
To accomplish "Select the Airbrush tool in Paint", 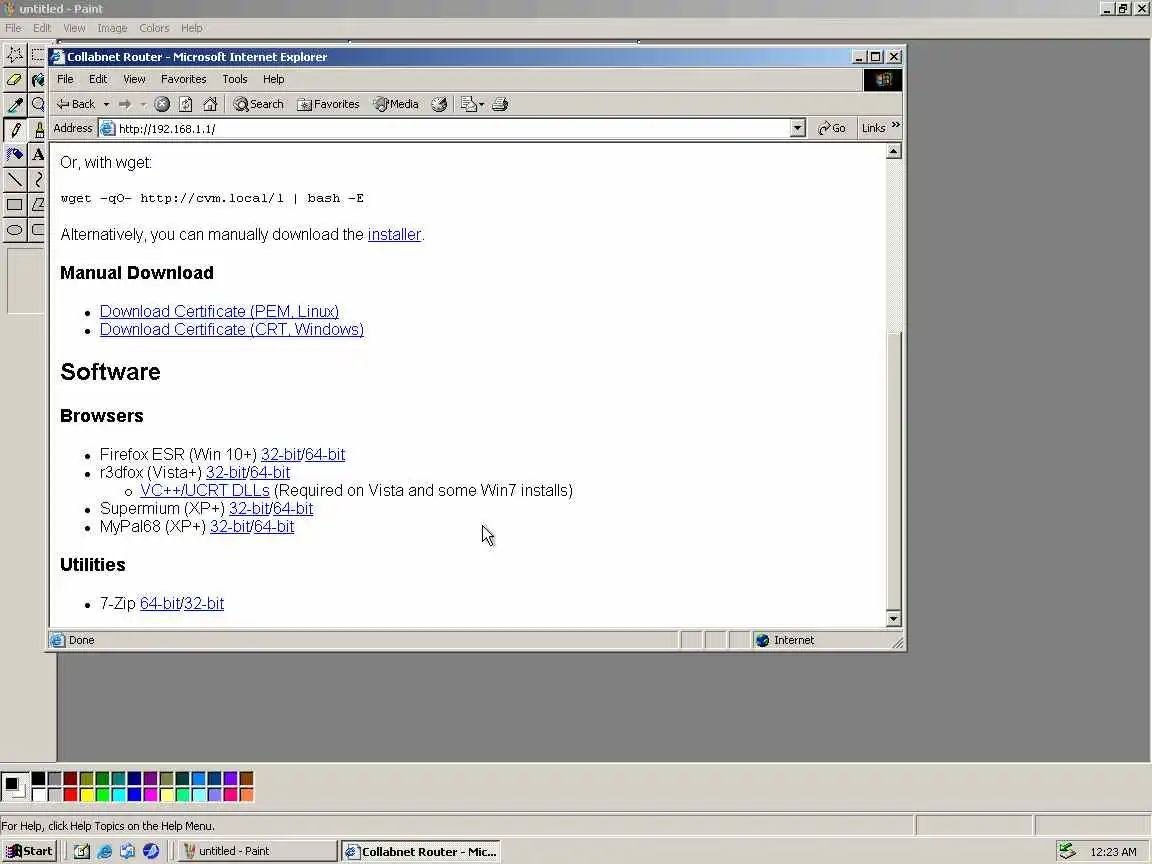I will (x=14, y=154).
